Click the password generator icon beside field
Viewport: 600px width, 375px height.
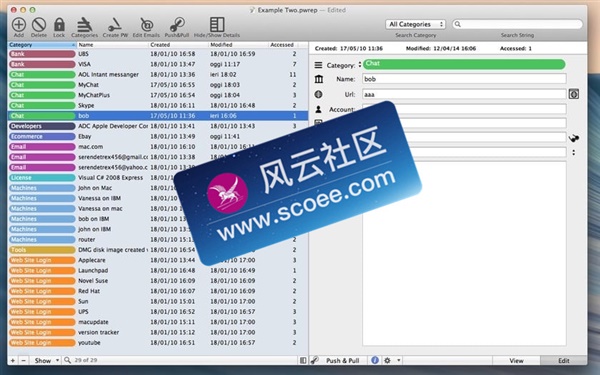(x=574, y=138)
